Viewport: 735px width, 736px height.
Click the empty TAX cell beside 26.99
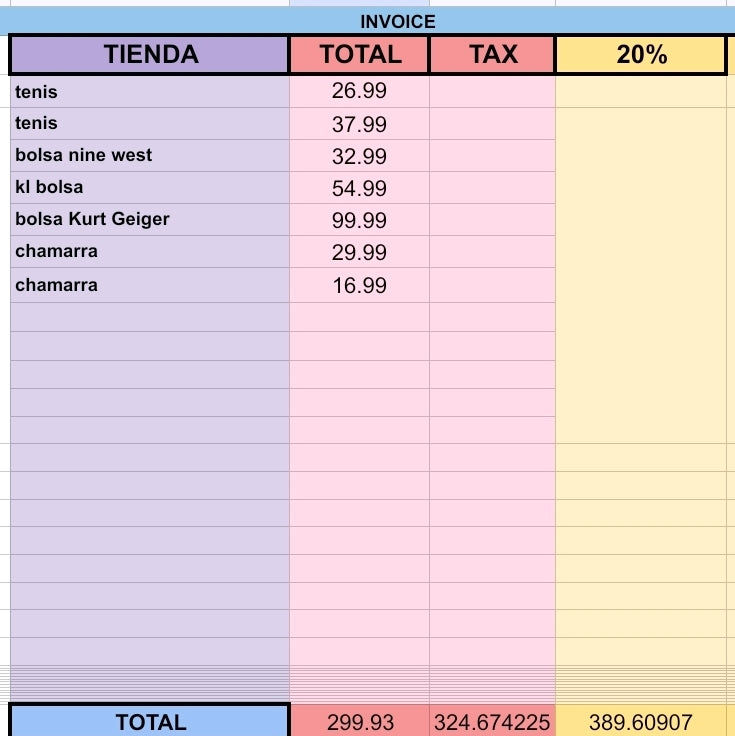coord(492,92)
